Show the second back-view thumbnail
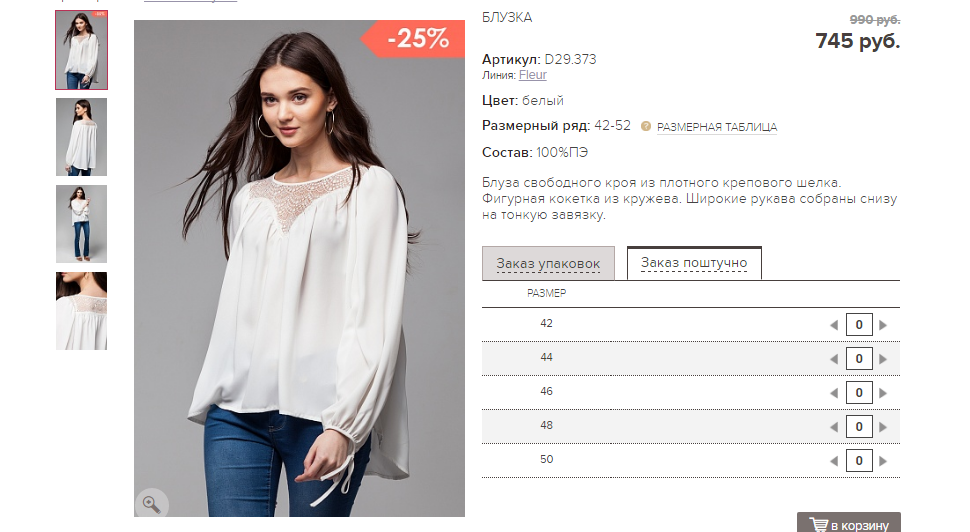 (81, 137)
